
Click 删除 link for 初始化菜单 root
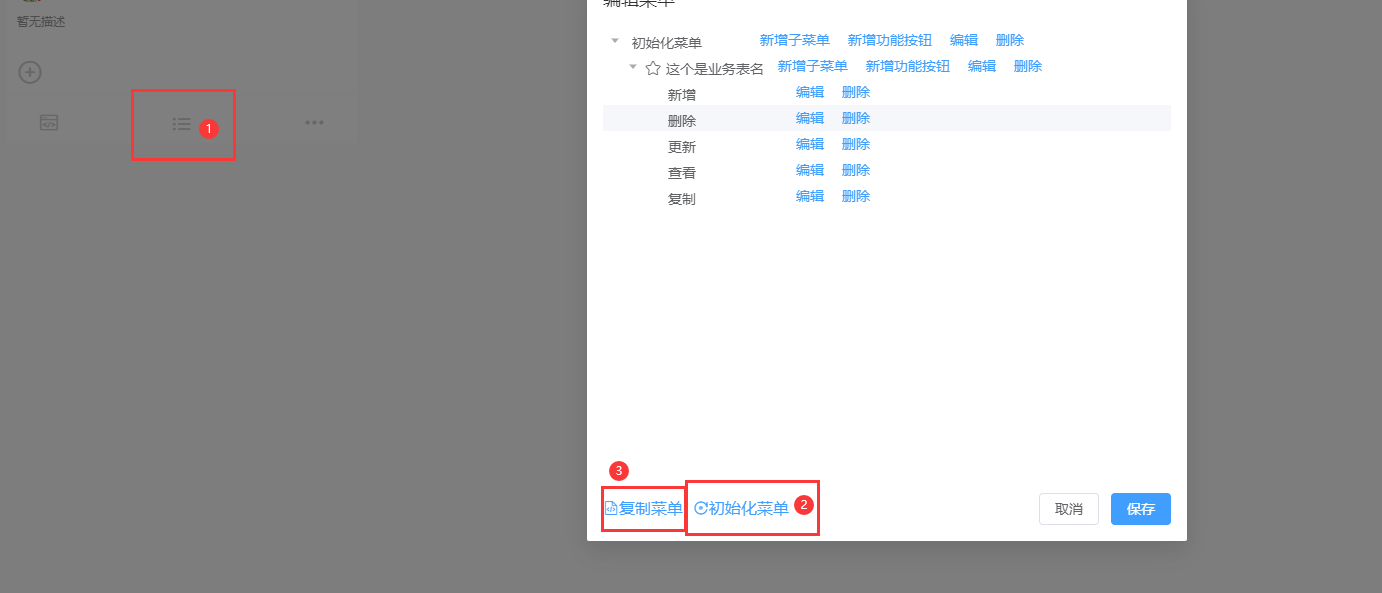(1009, 40)
